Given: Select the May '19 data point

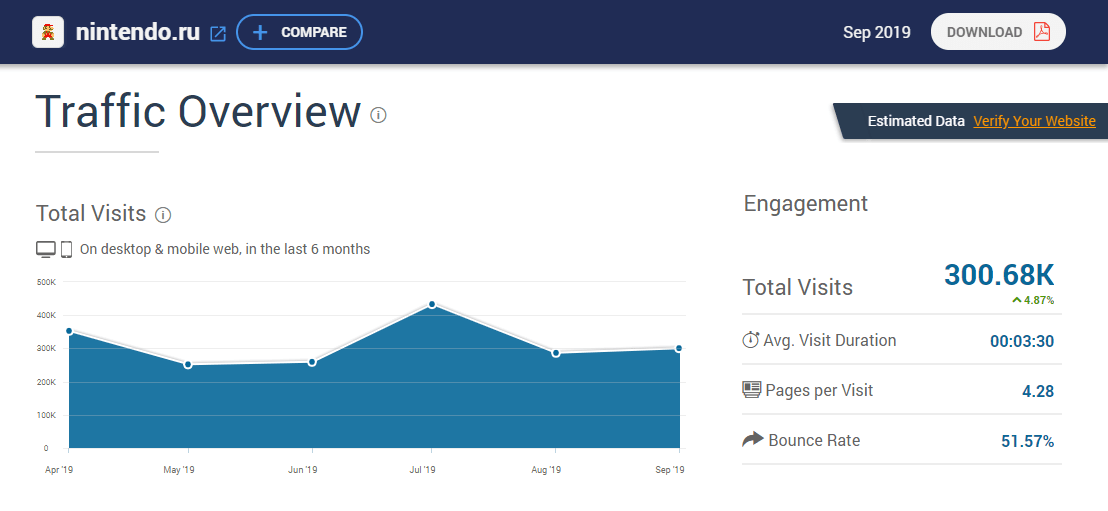Looking at the screenshot, I should [188, 364].
